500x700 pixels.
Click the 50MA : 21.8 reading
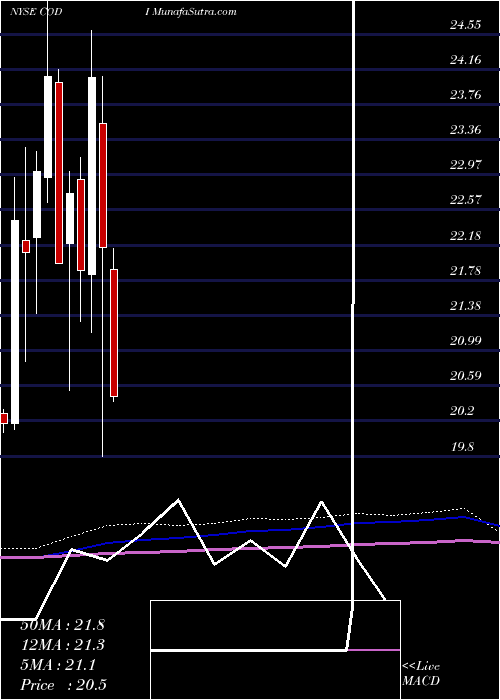(62, 625)
